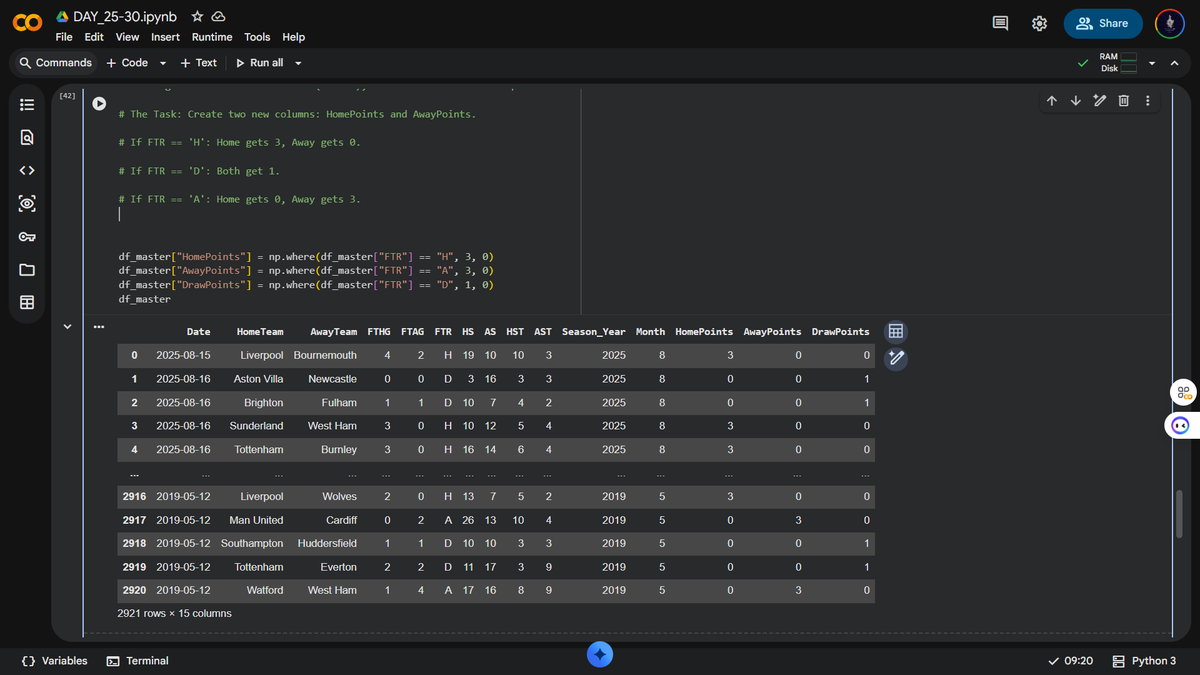Click the blue assistant side icon
The width and height of the screenshot is (1200, 675).
click(x=1181, y=426)
